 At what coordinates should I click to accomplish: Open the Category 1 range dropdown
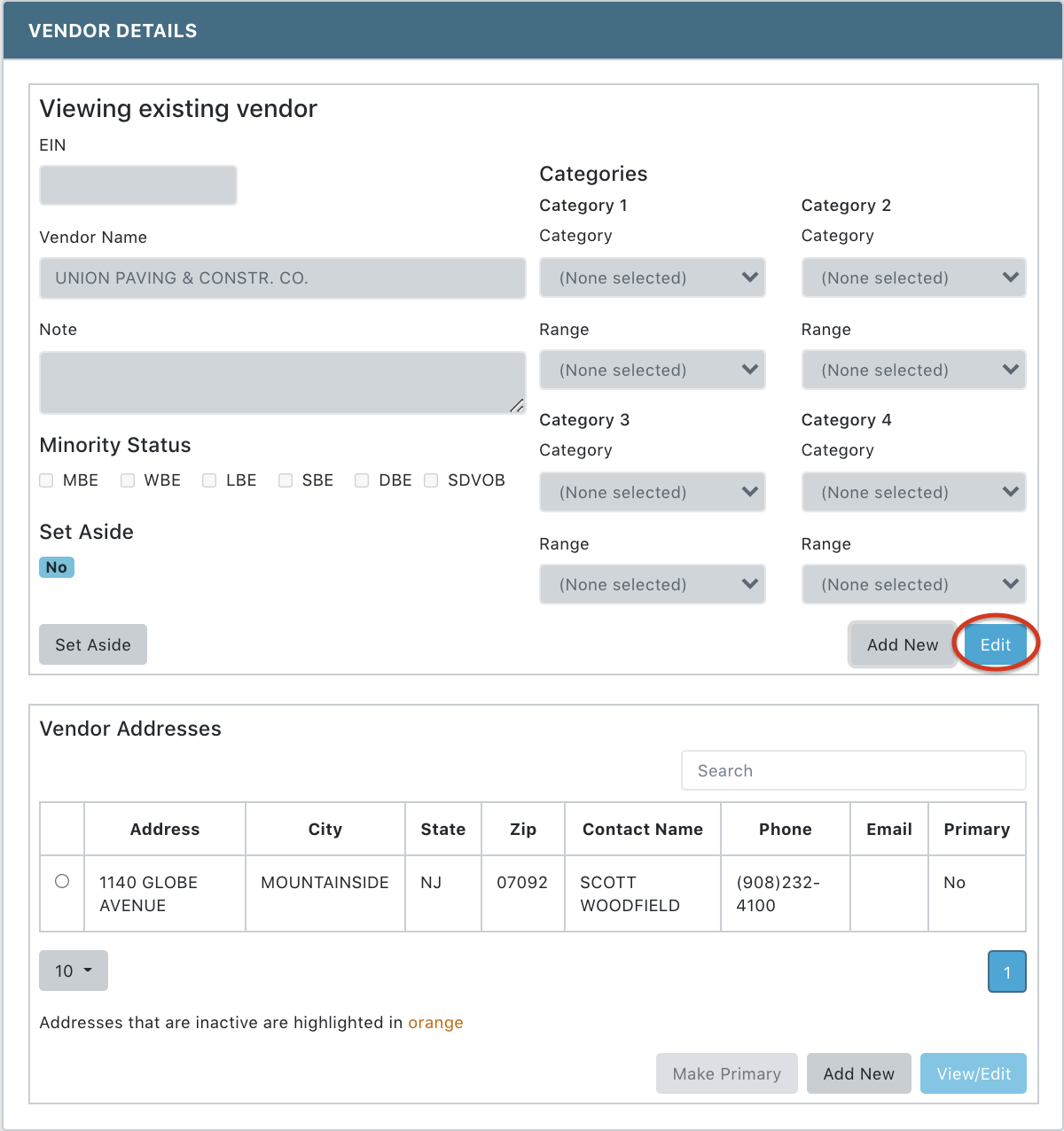(x=652, y=370)
